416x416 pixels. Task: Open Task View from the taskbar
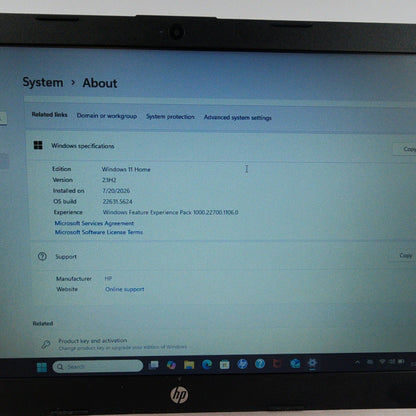click(153, 365)
